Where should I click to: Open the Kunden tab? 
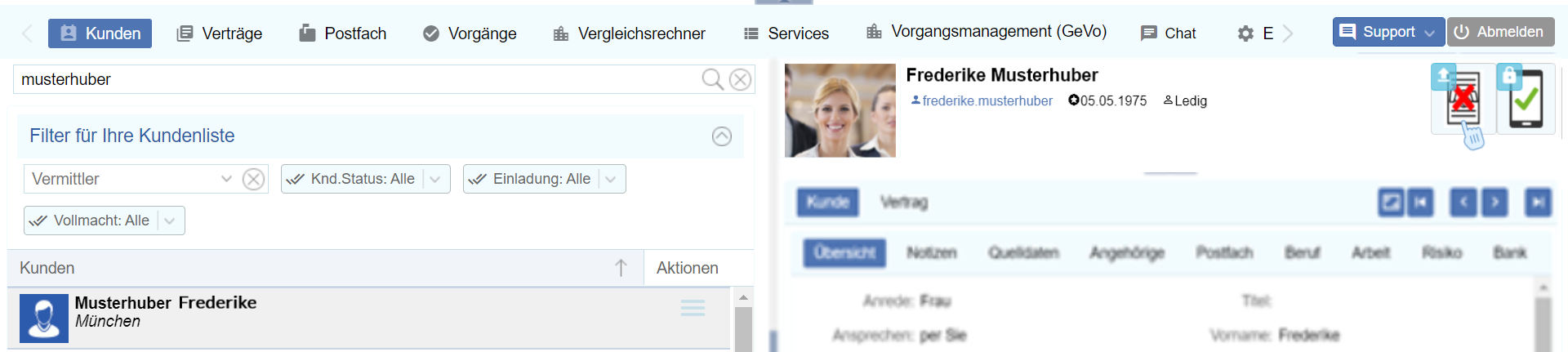coord(100,33)
